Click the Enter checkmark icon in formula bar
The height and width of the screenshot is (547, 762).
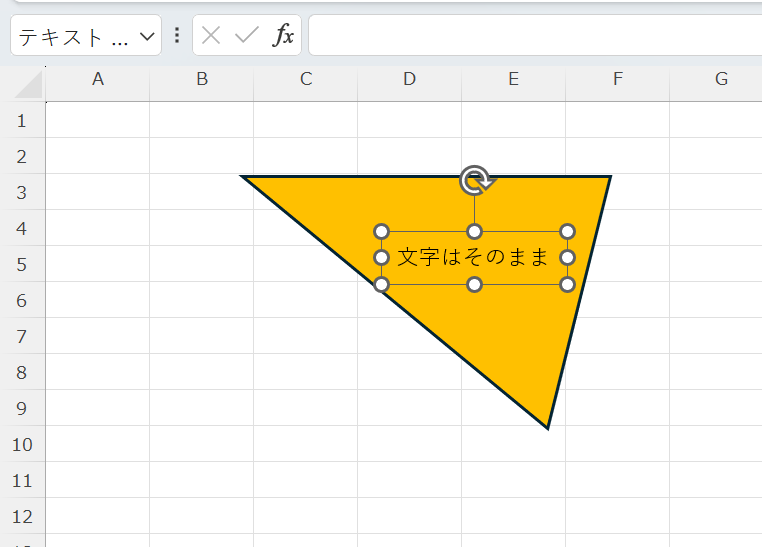246,36
